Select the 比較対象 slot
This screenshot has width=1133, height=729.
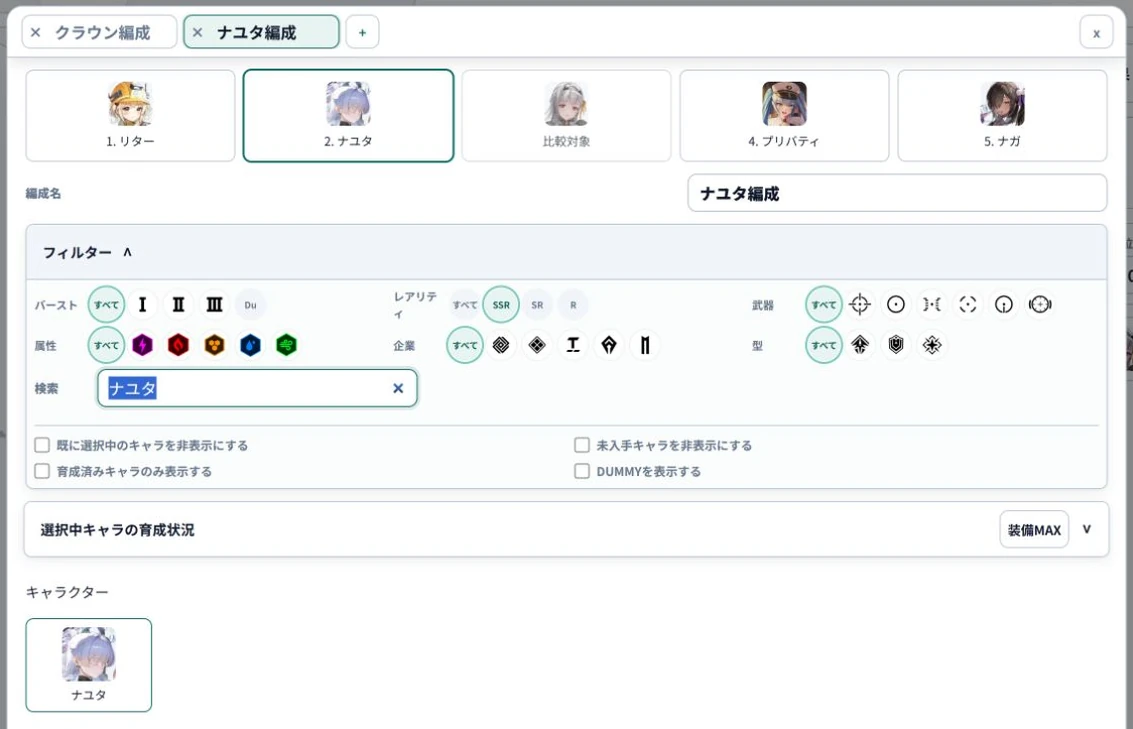566,116
